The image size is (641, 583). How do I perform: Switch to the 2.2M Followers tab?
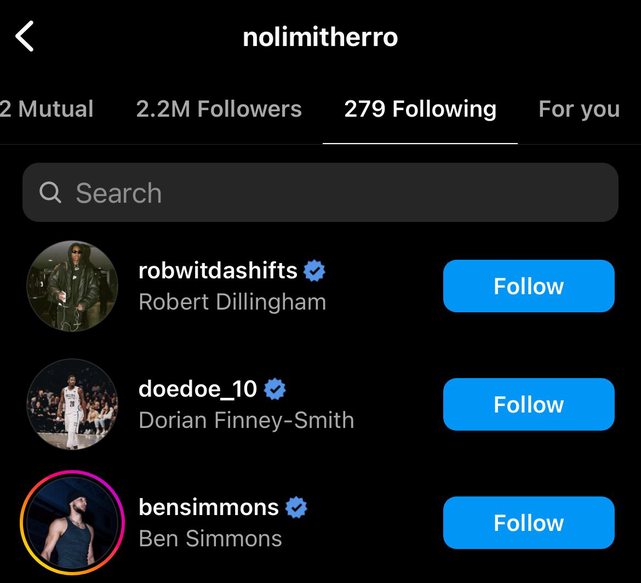(218, 109)
